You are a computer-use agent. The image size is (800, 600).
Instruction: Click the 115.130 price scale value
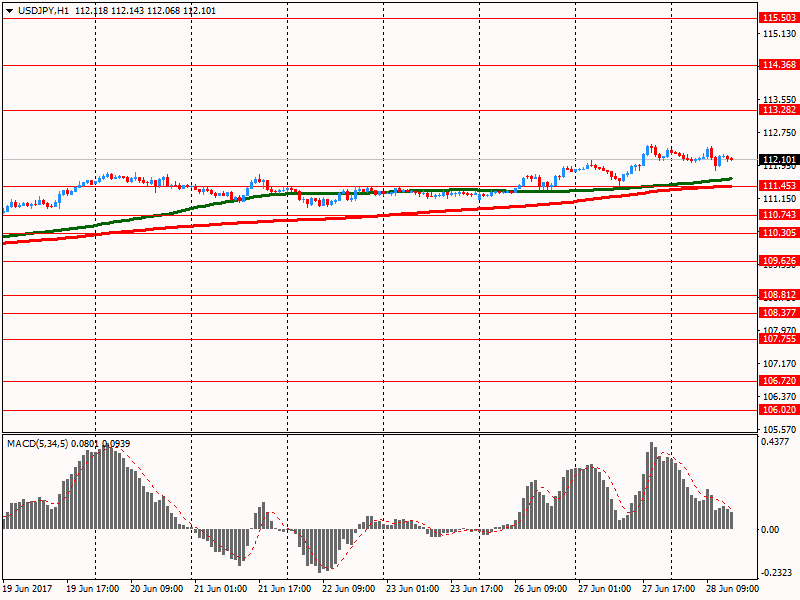click(779, 34)
